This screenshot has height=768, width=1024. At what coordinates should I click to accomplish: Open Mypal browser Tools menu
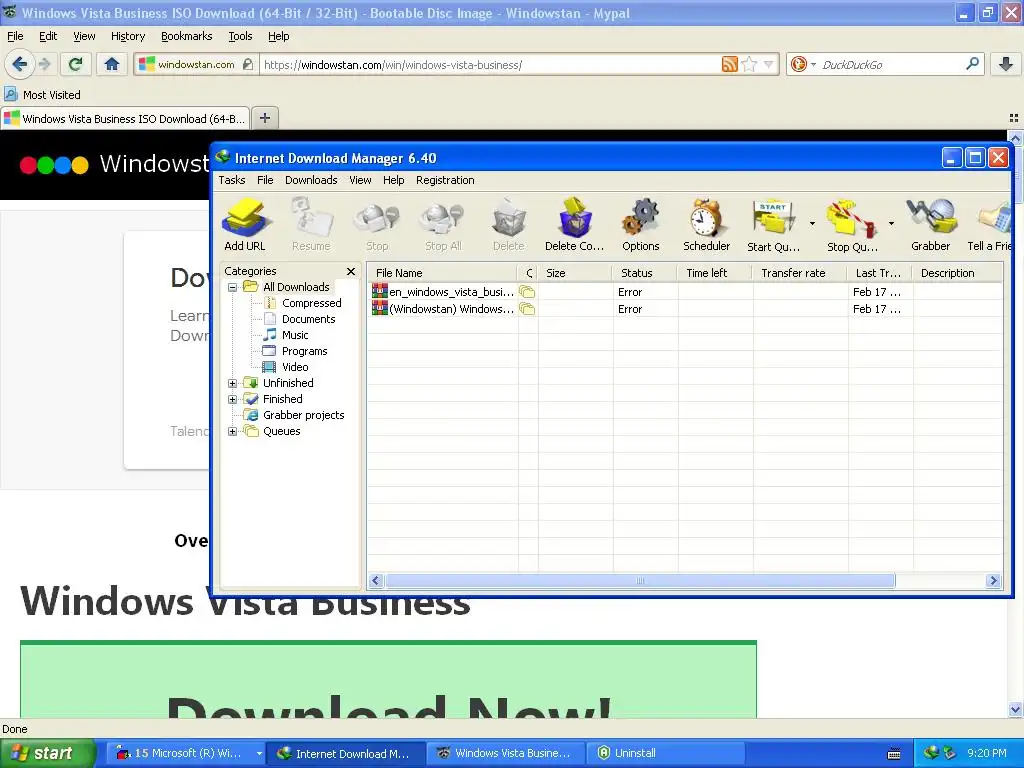tap(240, 37)
